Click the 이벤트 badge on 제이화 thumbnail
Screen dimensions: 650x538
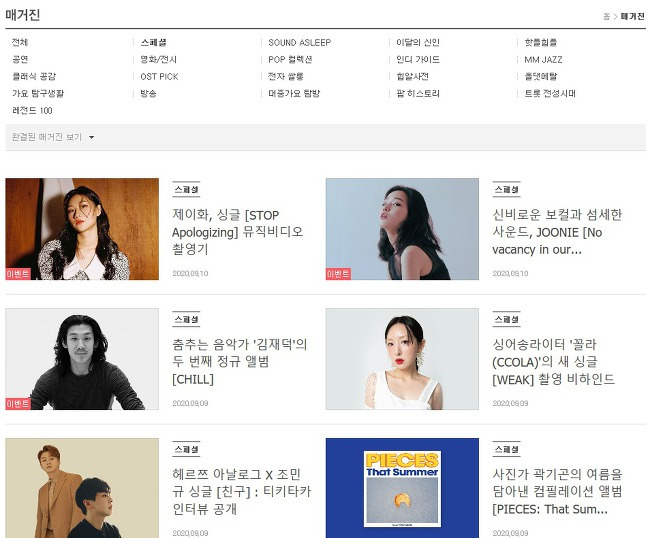[18, 274]
